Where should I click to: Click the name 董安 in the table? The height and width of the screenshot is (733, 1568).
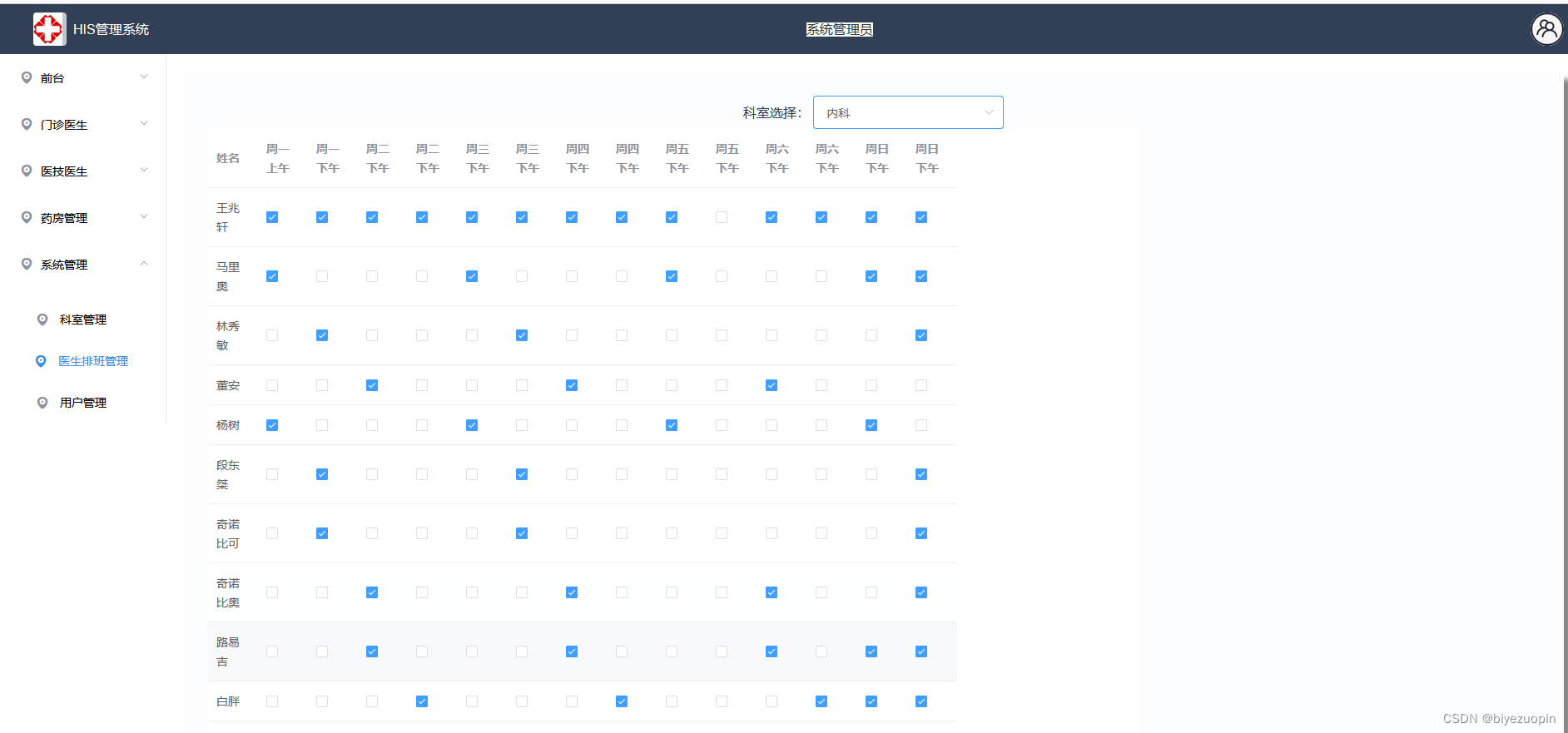click(x=228, y=385)
